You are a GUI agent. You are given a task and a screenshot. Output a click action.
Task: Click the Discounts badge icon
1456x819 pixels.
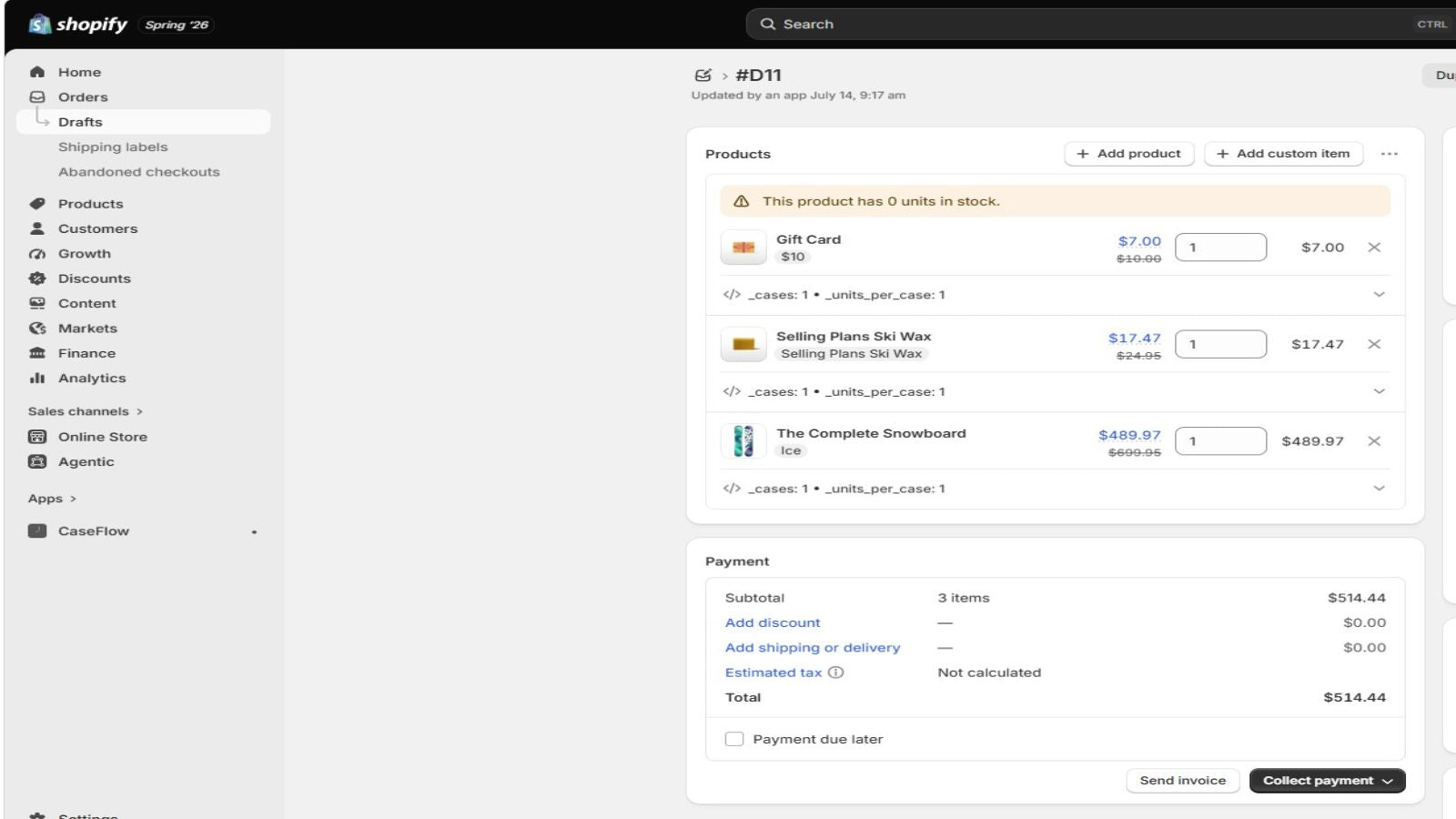[37, 278]
